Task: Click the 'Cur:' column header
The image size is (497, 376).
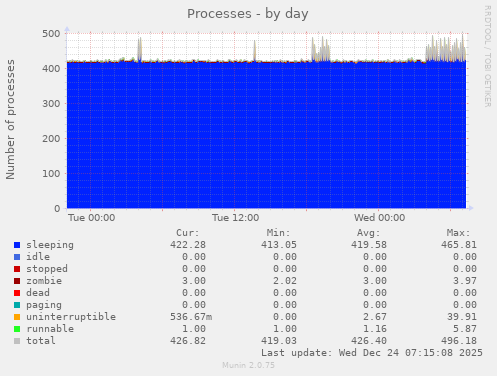Action: (x=188, y=233)
